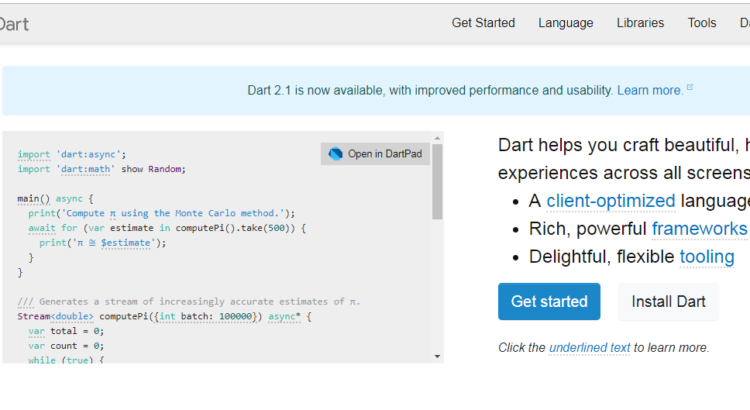Click the code sample's vertical scrollbar thumb

437,180
